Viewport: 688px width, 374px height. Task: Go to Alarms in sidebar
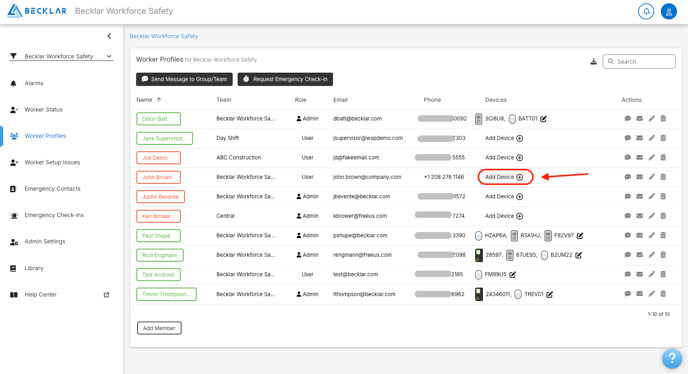pos(34,83)
